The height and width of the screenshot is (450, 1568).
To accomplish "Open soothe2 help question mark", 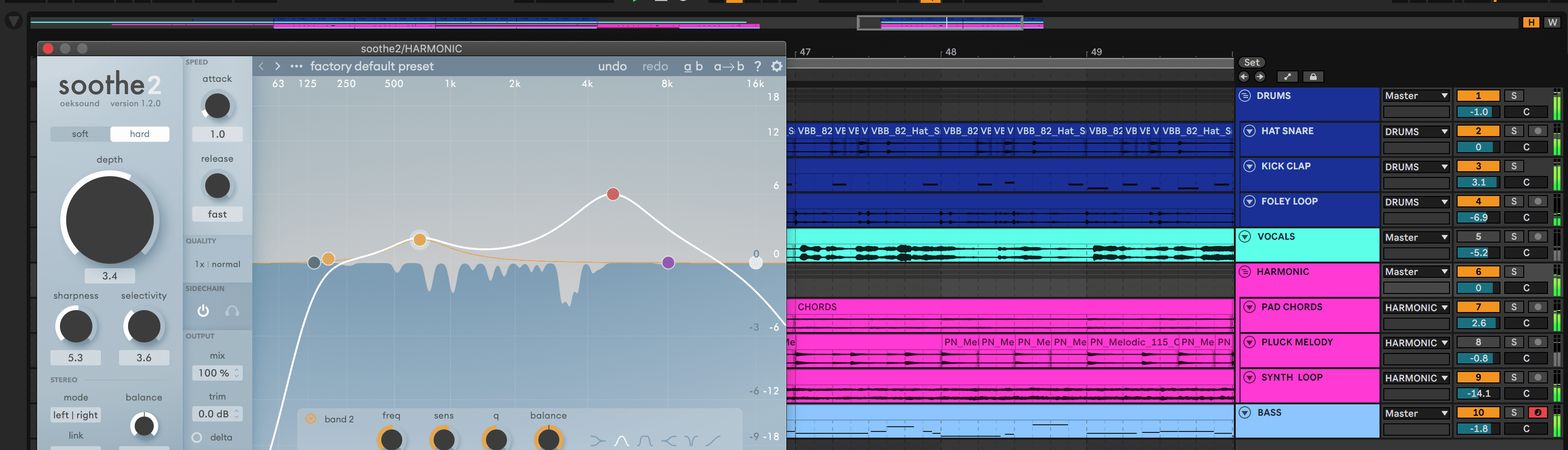I will pyautogui.click(x=758, y=66).
